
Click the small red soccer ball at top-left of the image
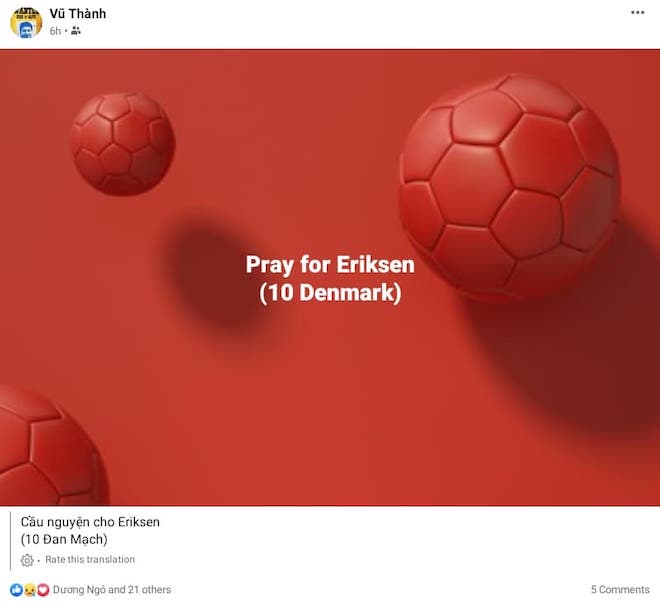[123, 144]
